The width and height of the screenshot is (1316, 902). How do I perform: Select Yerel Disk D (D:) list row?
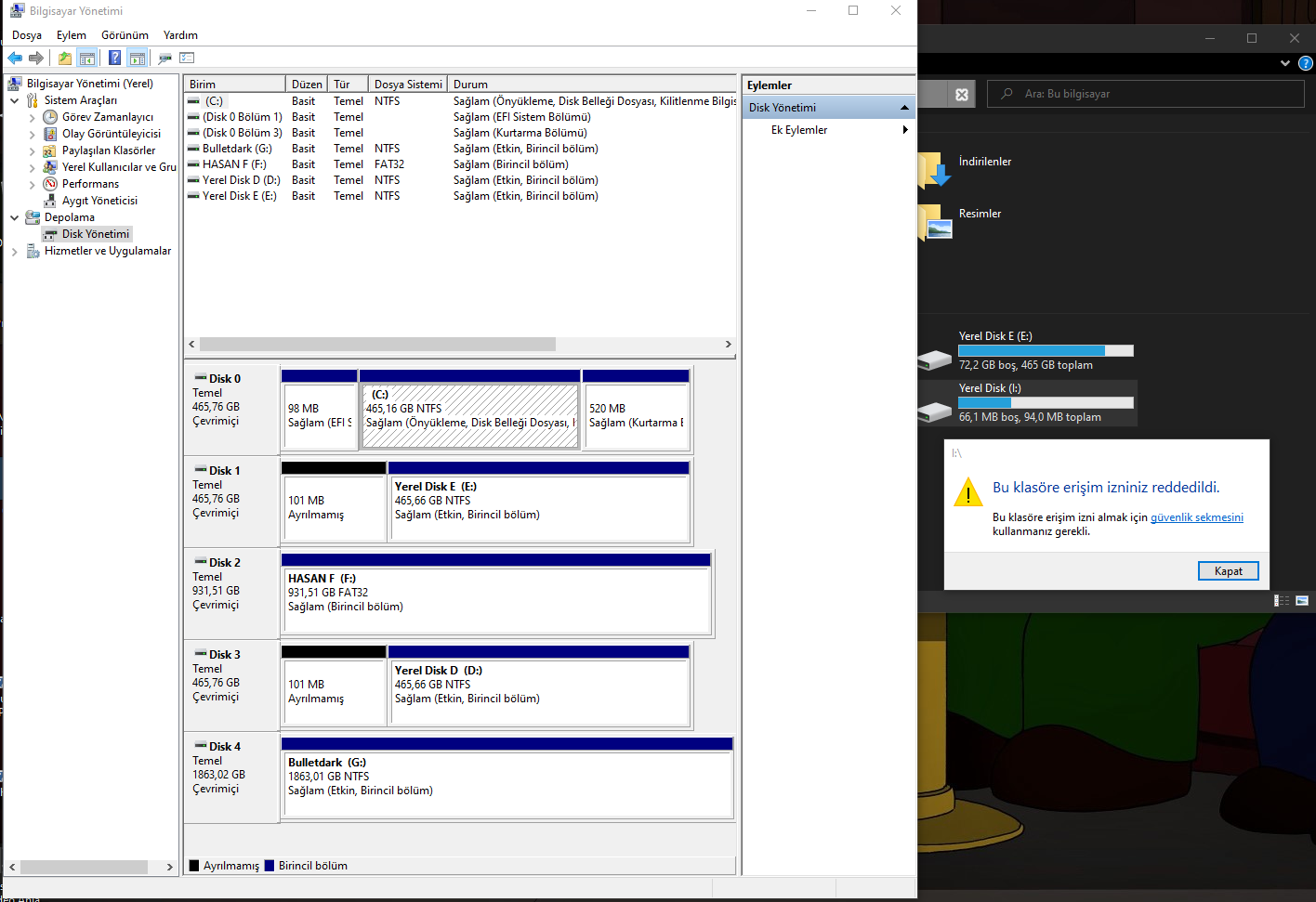[x=460, y=180]
